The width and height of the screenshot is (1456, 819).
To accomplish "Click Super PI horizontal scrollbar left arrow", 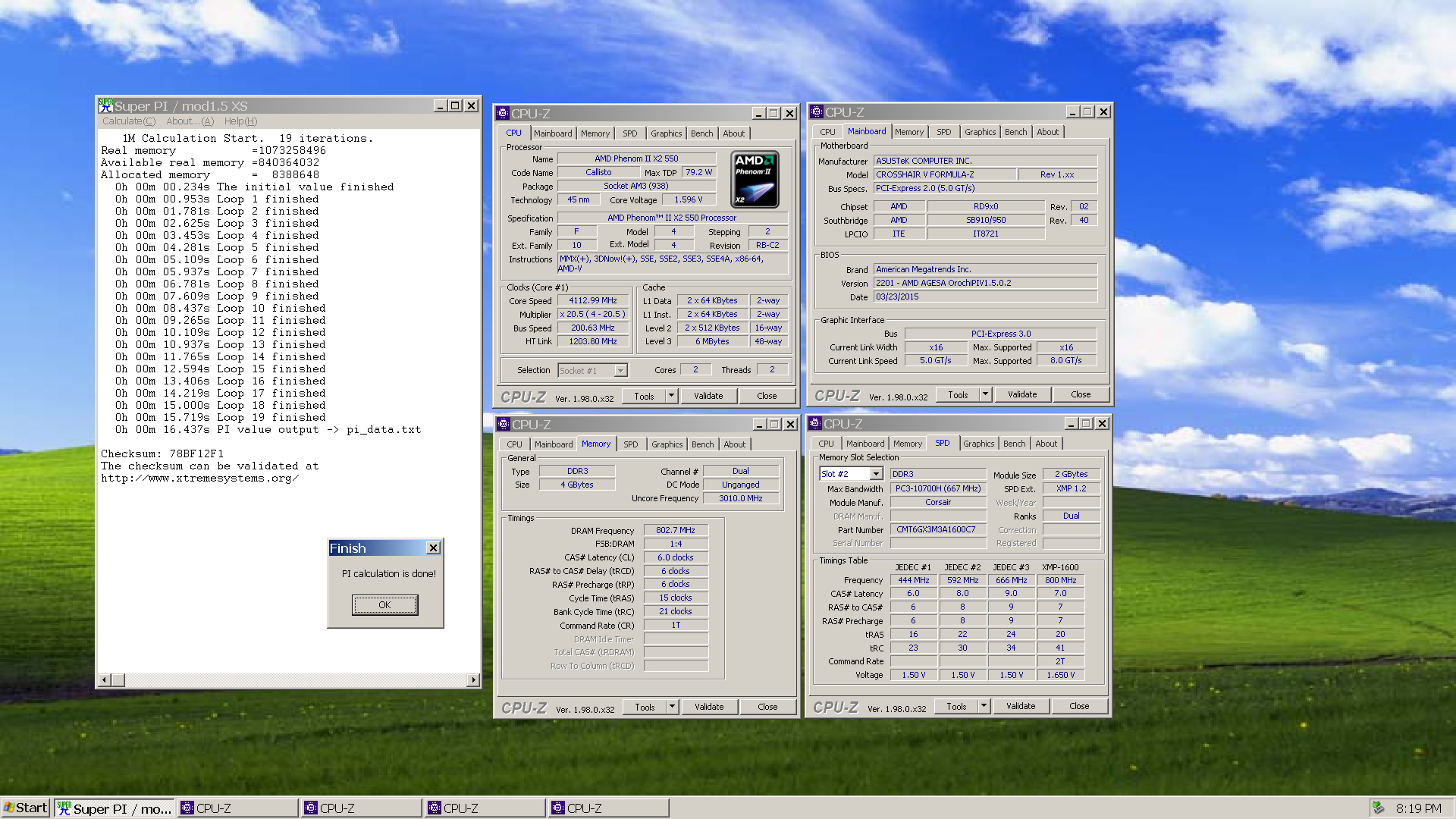I will [x=105, y=679].
